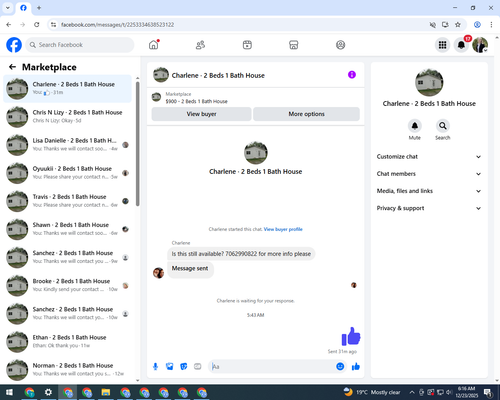Viewport: 500px width, 400px height.
Task: Open the Ethan conversation
Action: tap(67, 341)
